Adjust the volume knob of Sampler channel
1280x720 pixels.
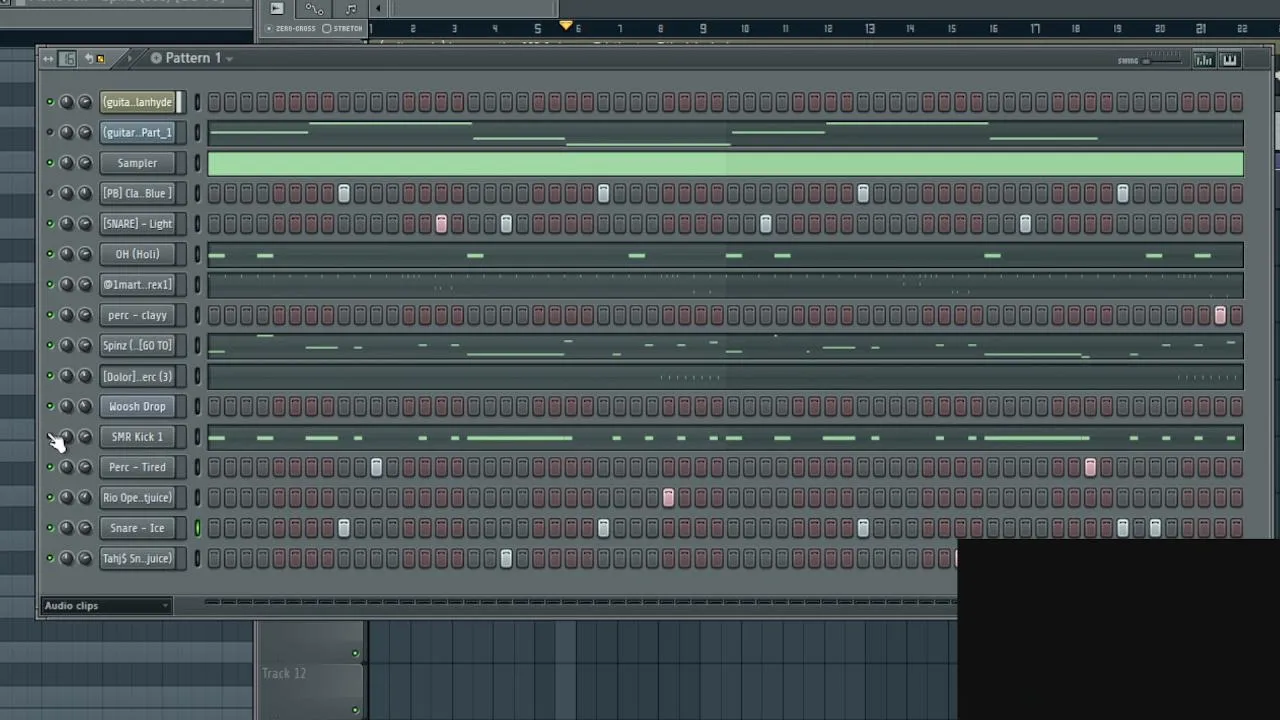pyautogui.click(x=85, y=163)
